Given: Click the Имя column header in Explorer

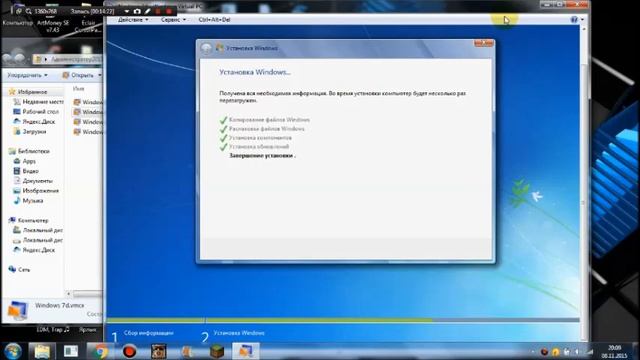Looking at the screenshot, I should pyautogui.click(x=78, y=89).
